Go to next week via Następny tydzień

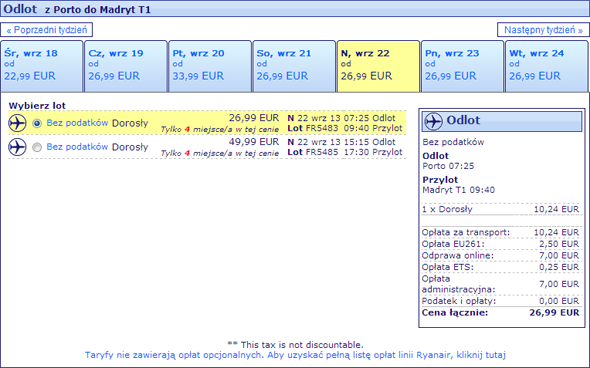pyautogui.click(x=543, y=30)
